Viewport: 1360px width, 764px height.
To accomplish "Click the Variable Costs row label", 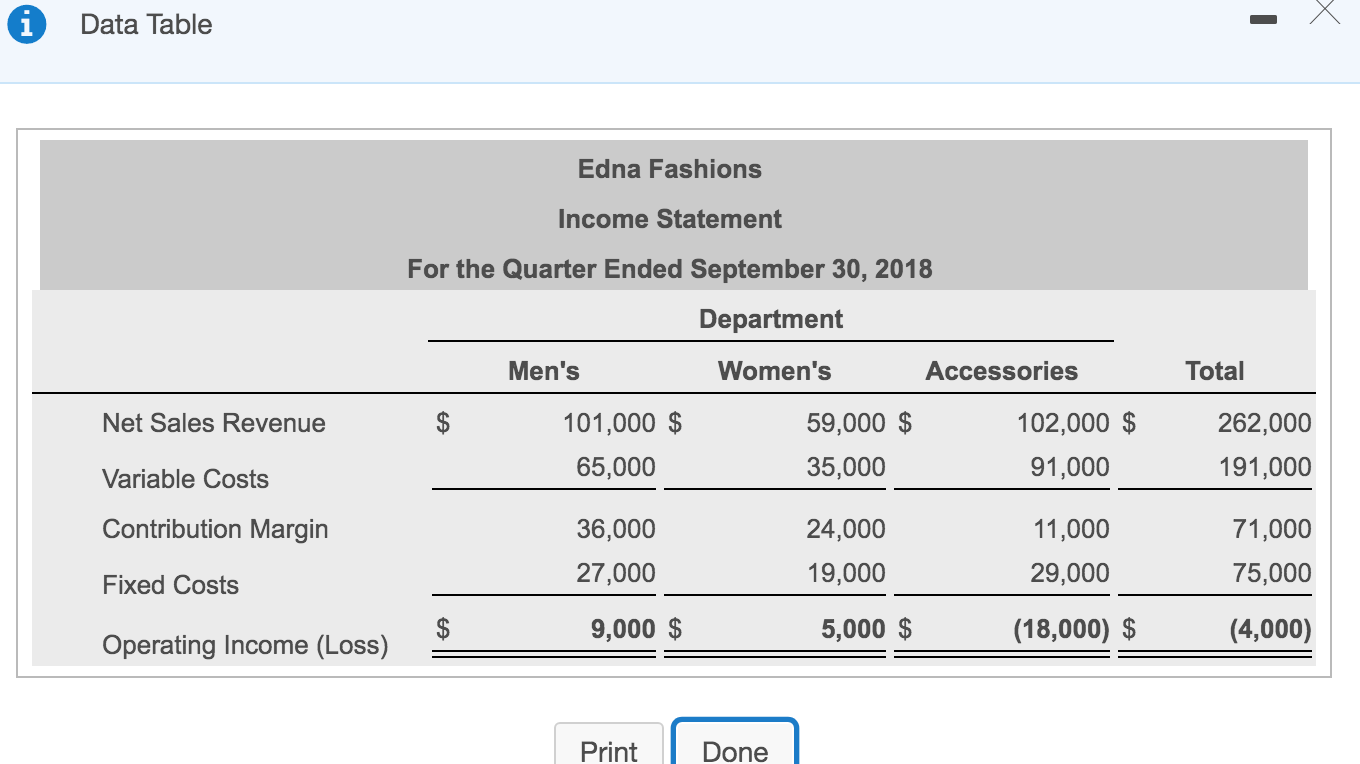I will point(184,479).
